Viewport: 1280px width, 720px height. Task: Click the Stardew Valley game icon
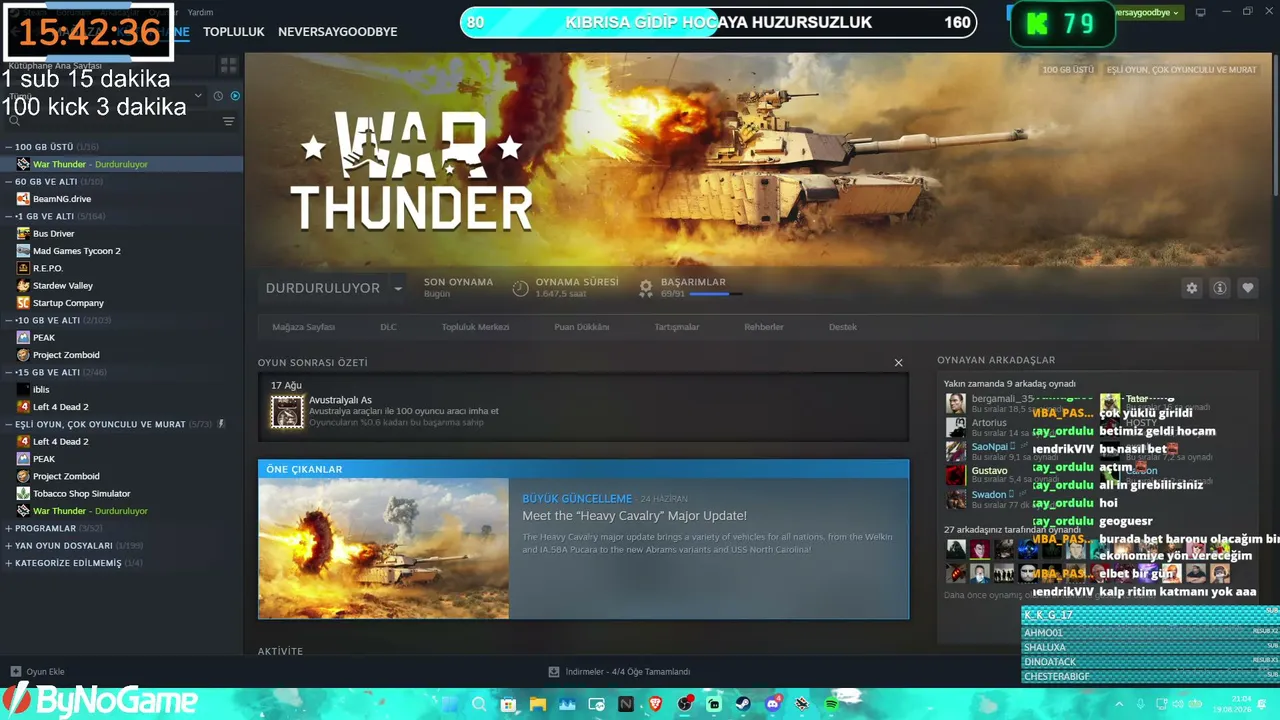(24, 286)
